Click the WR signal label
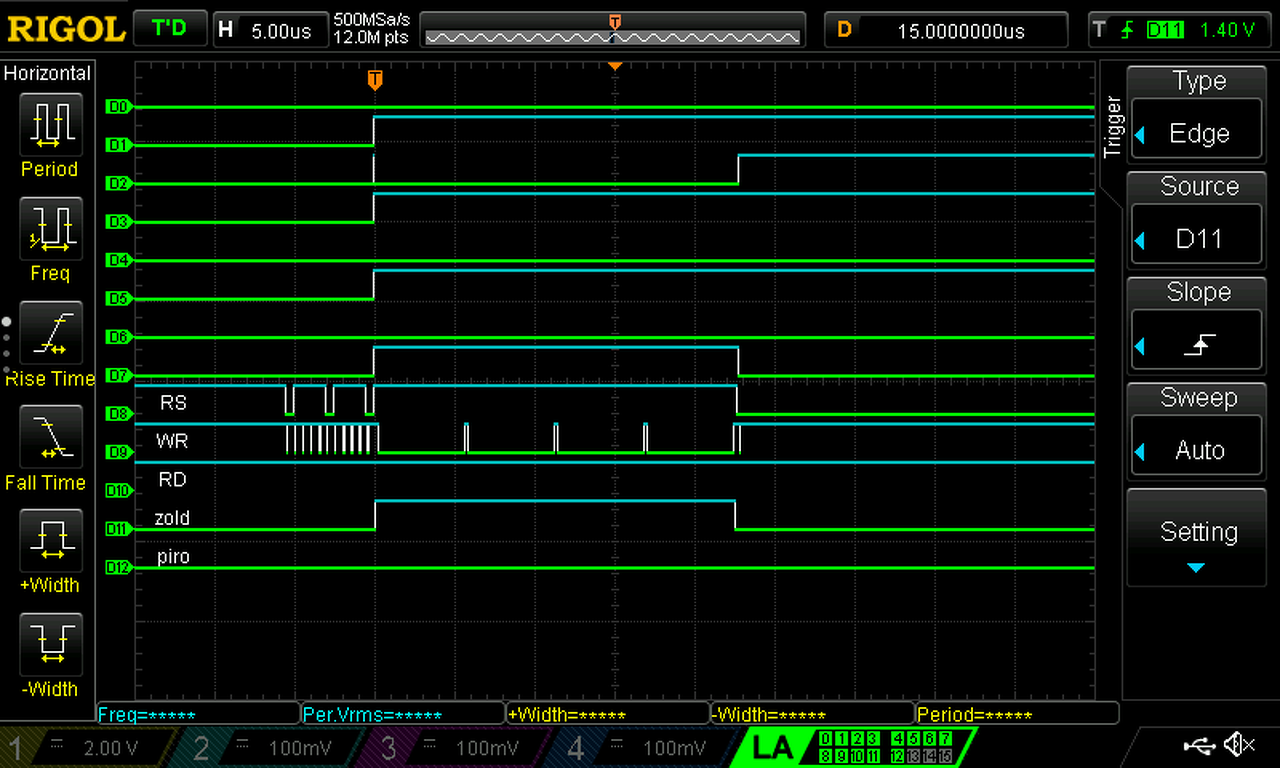1280x768 pixels. (172, 441)
